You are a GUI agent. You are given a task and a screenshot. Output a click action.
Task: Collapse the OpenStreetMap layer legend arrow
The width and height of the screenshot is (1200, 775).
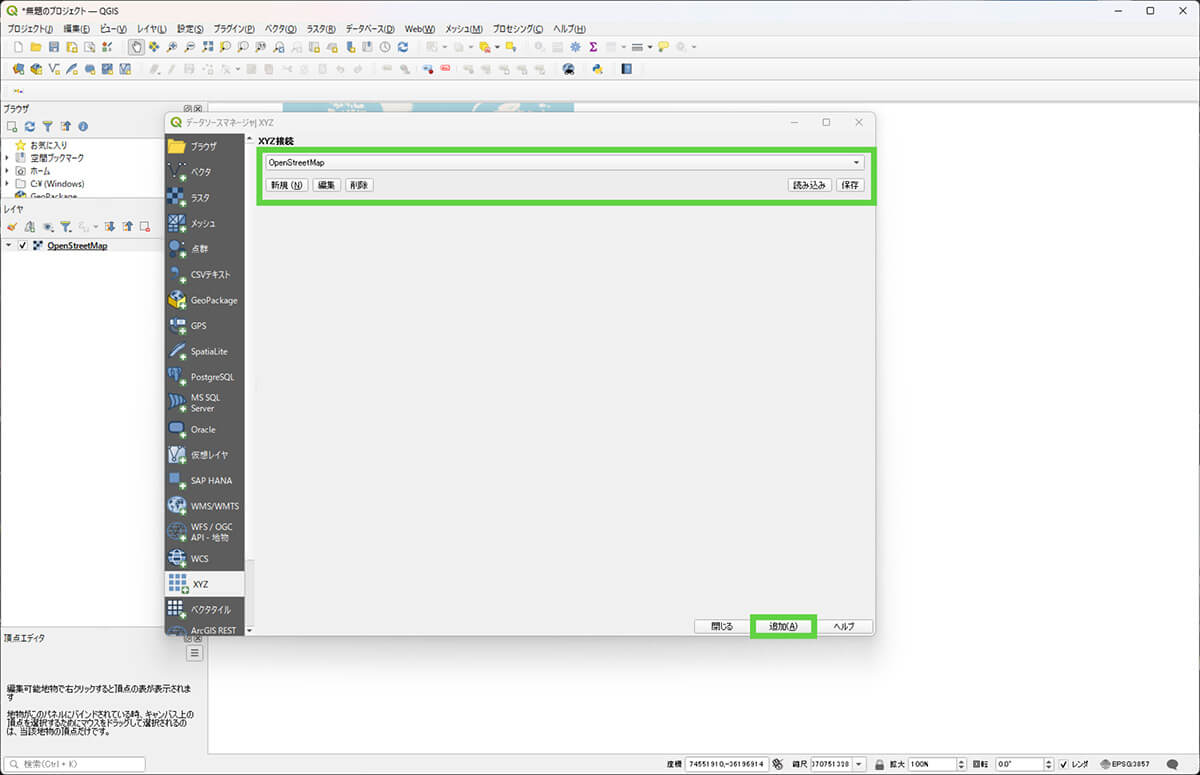point(9,246)
